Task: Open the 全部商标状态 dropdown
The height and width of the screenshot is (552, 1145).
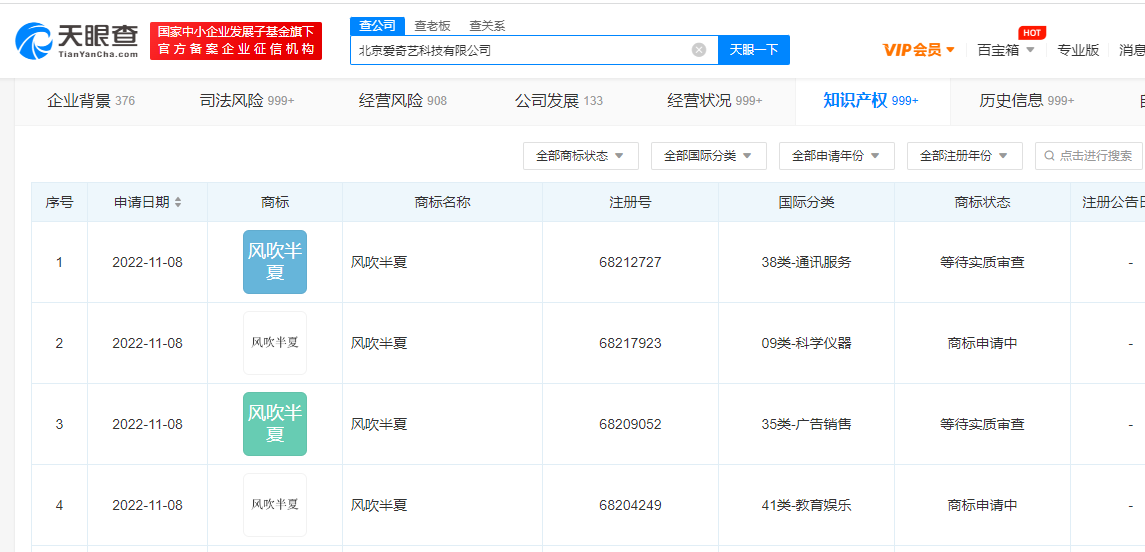Action: coord(581,156)
